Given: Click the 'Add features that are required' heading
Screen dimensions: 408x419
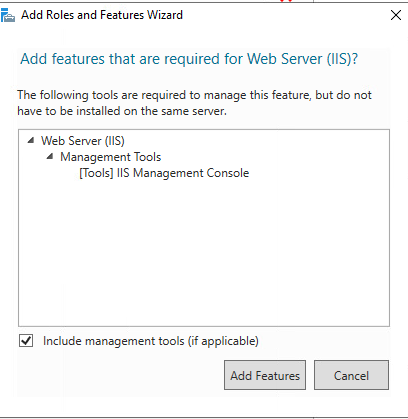Looking at the screenshot, I should click(x=189, y=59).
